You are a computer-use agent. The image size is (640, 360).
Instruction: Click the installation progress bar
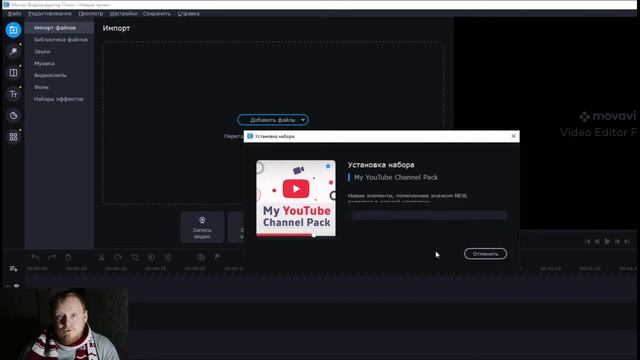(x=428, y=215)
